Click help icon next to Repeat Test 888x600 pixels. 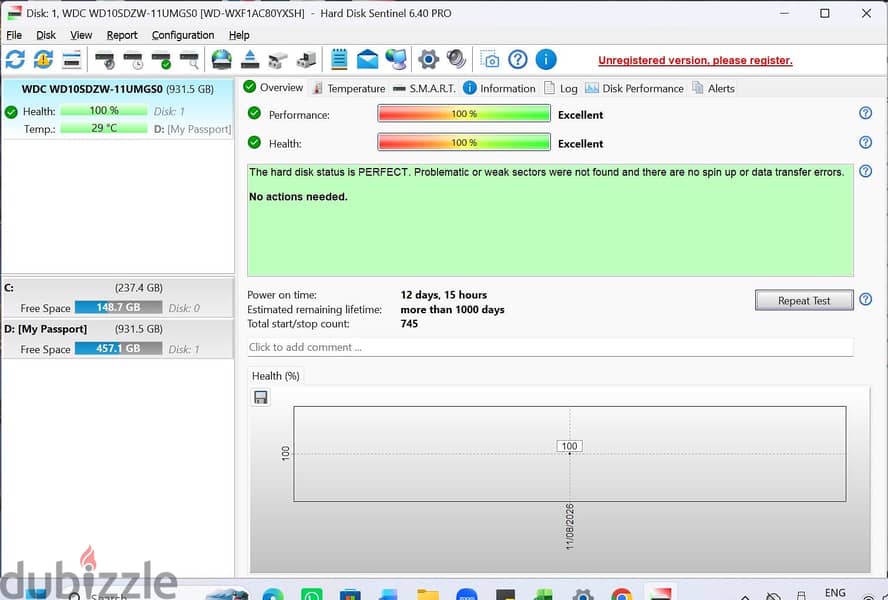click(865, 299)
